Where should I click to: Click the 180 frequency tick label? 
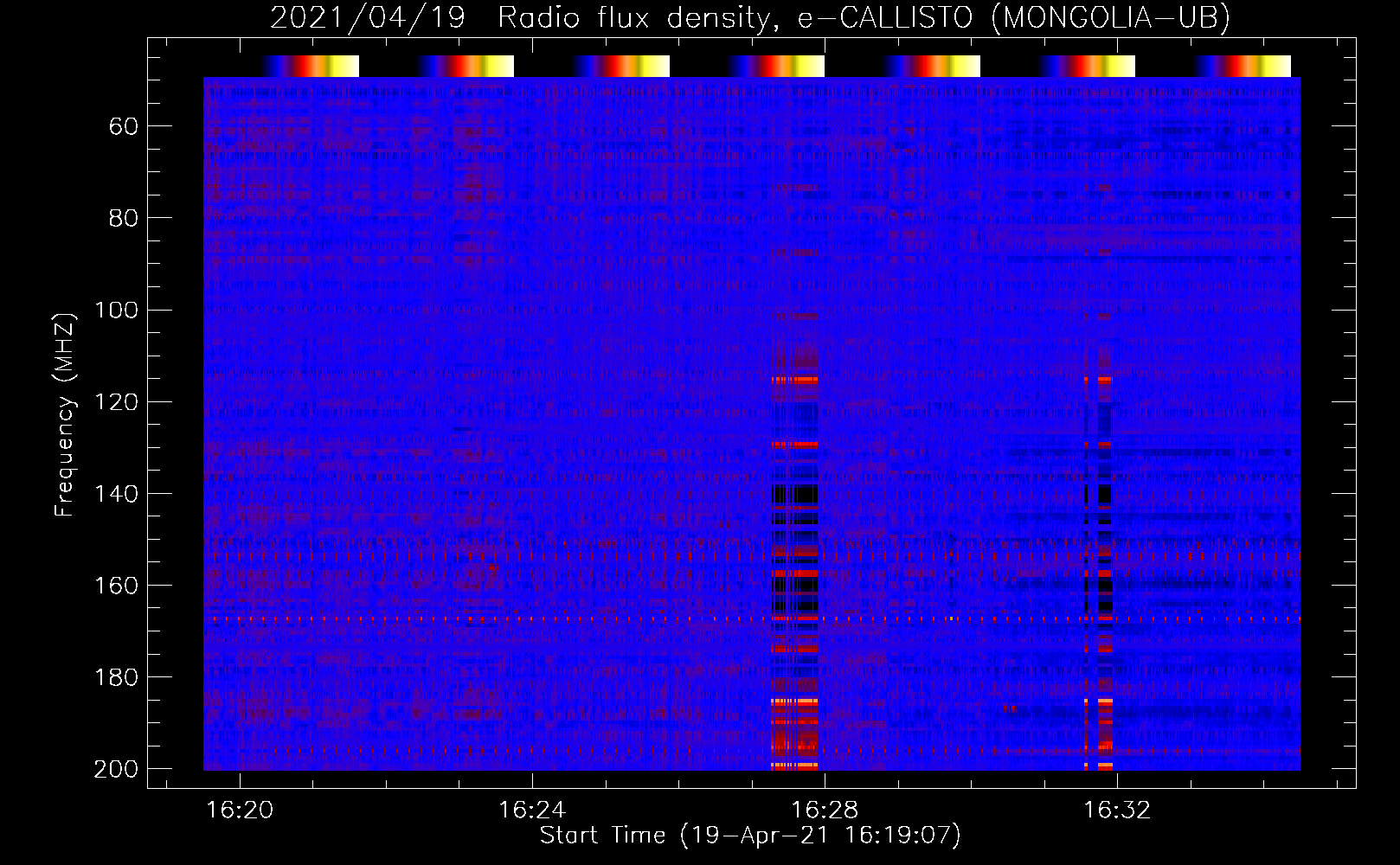pos(116,677)
